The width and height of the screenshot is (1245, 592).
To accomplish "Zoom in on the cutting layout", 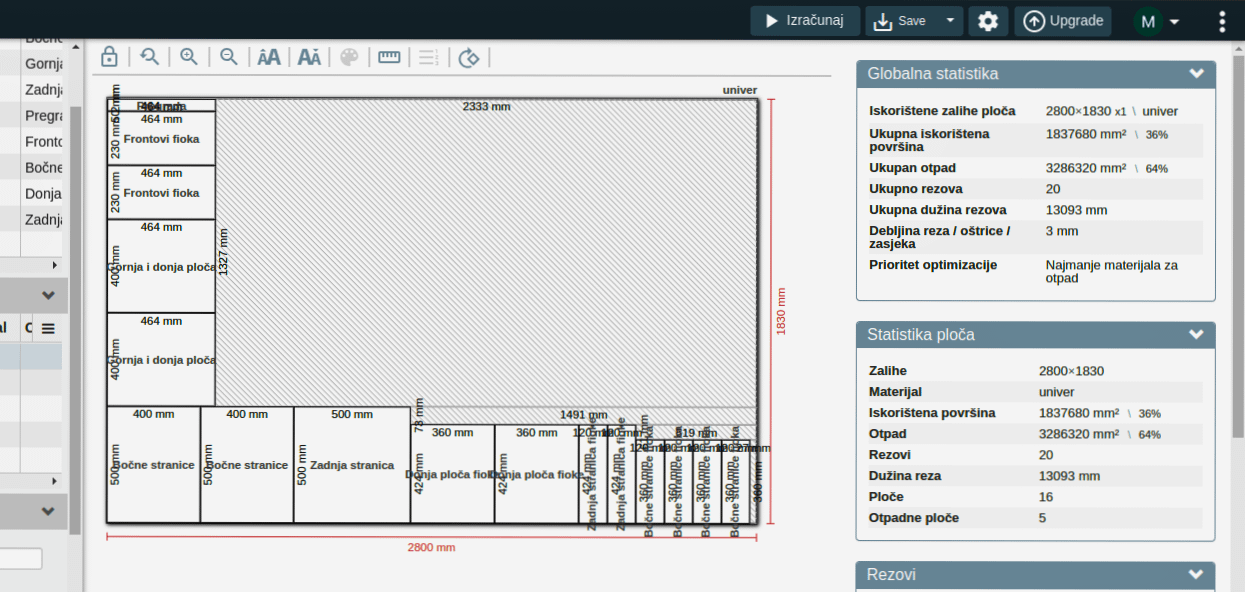I will (x=189, y=57).
